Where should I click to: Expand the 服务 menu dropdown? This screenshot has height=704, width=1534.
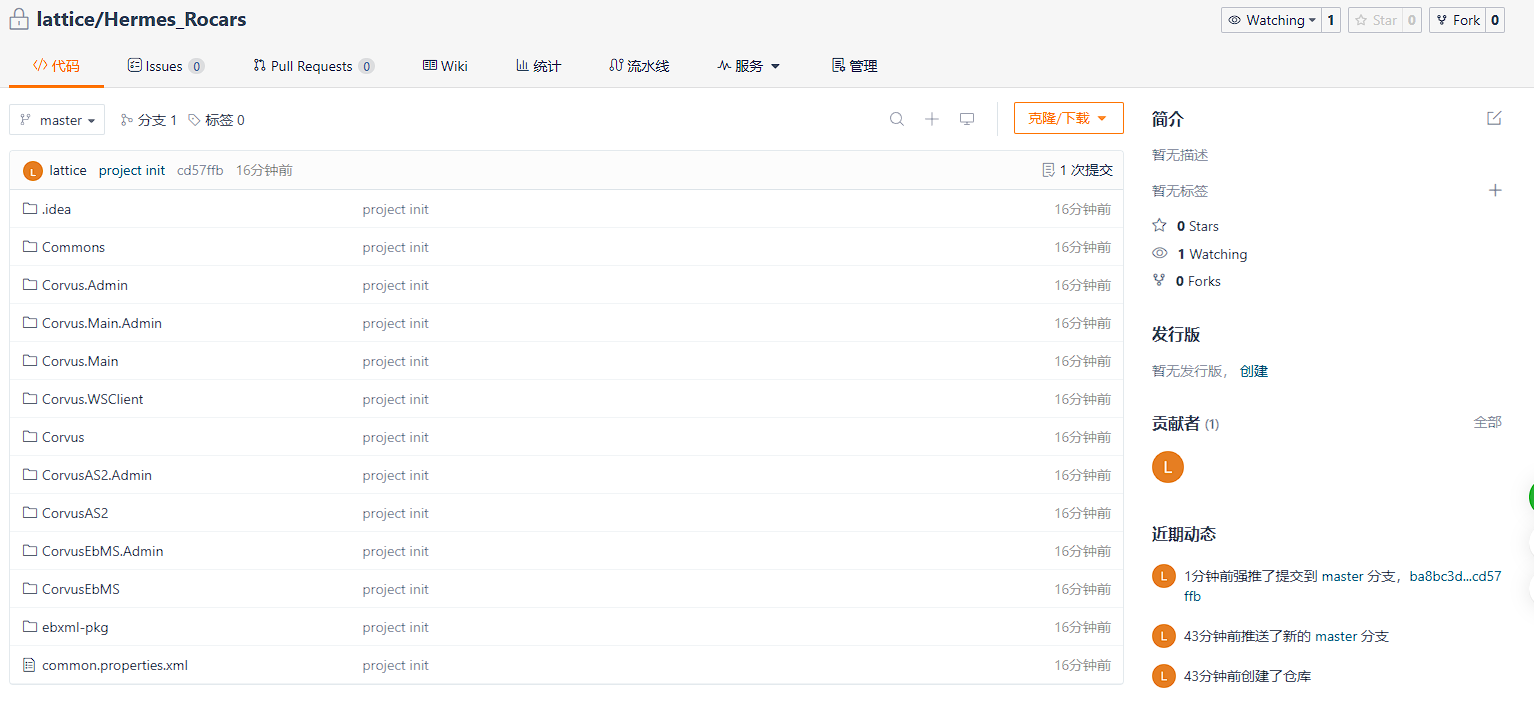tap(748, 66)
